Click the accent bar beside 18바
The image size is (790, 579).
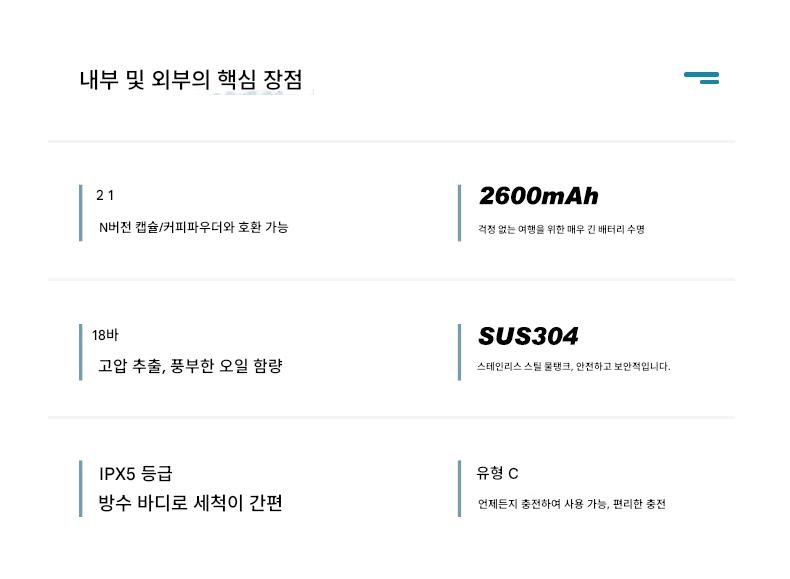pos(81,351)
